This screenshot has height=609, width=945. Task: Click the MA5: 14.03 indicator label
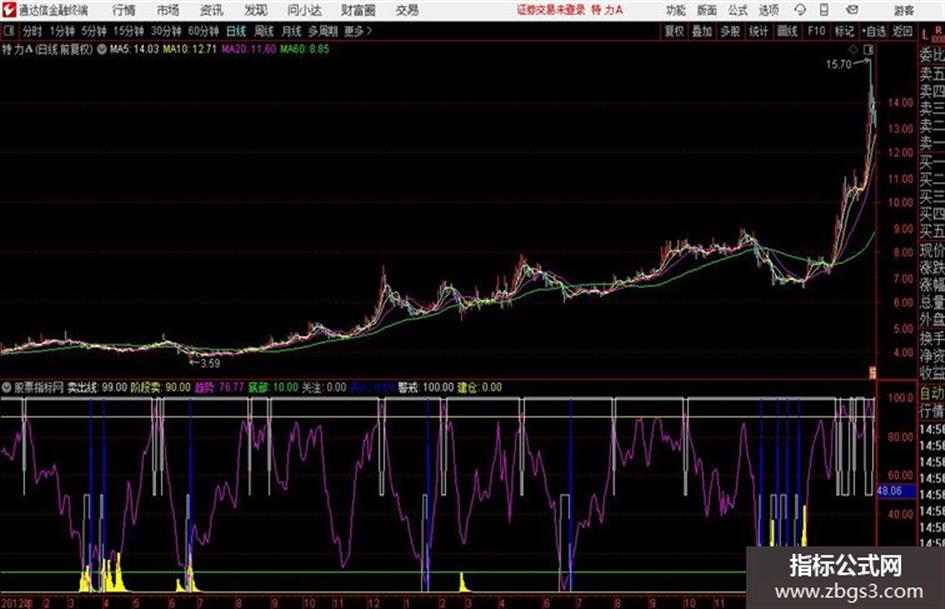point(134,49)
